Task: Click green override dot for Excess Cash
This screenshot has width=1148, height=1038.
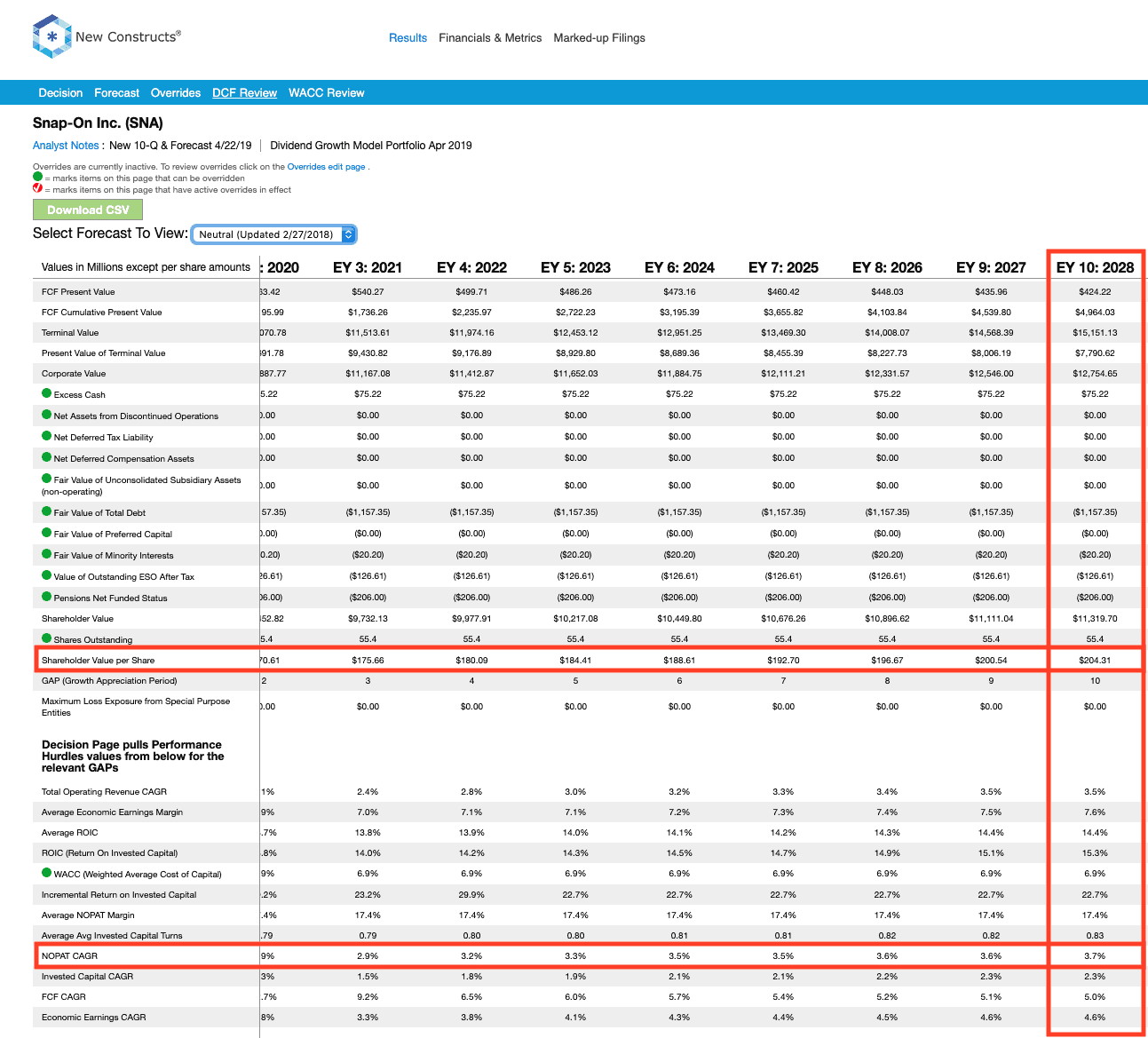Action: click(47, 393)
